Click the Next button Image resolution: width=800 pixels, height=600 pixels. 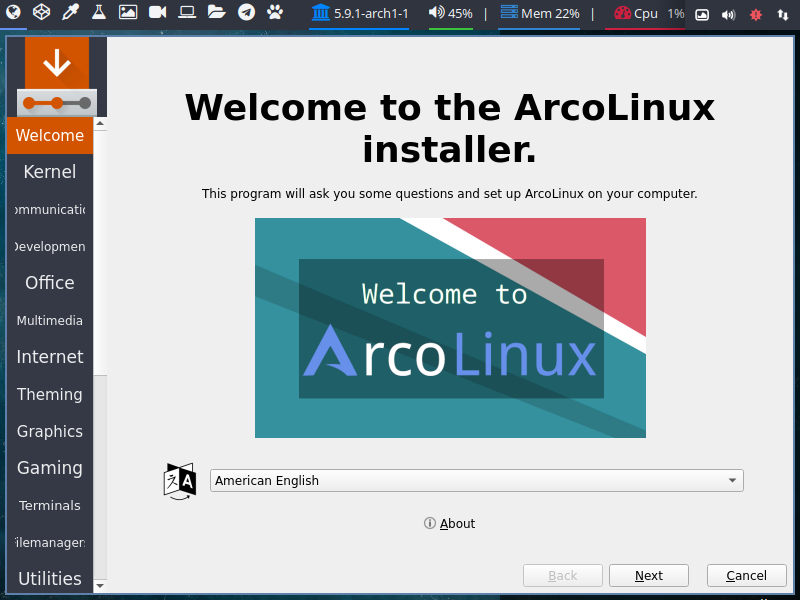(x=648, y=576)
